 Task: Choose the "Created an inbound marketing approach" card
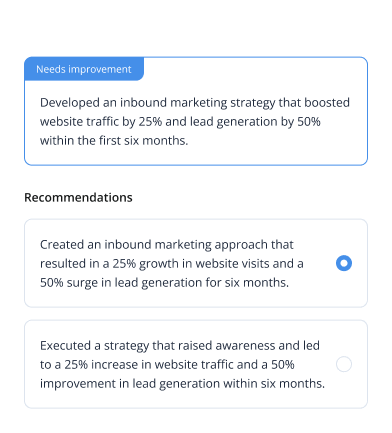click(196, 263)
